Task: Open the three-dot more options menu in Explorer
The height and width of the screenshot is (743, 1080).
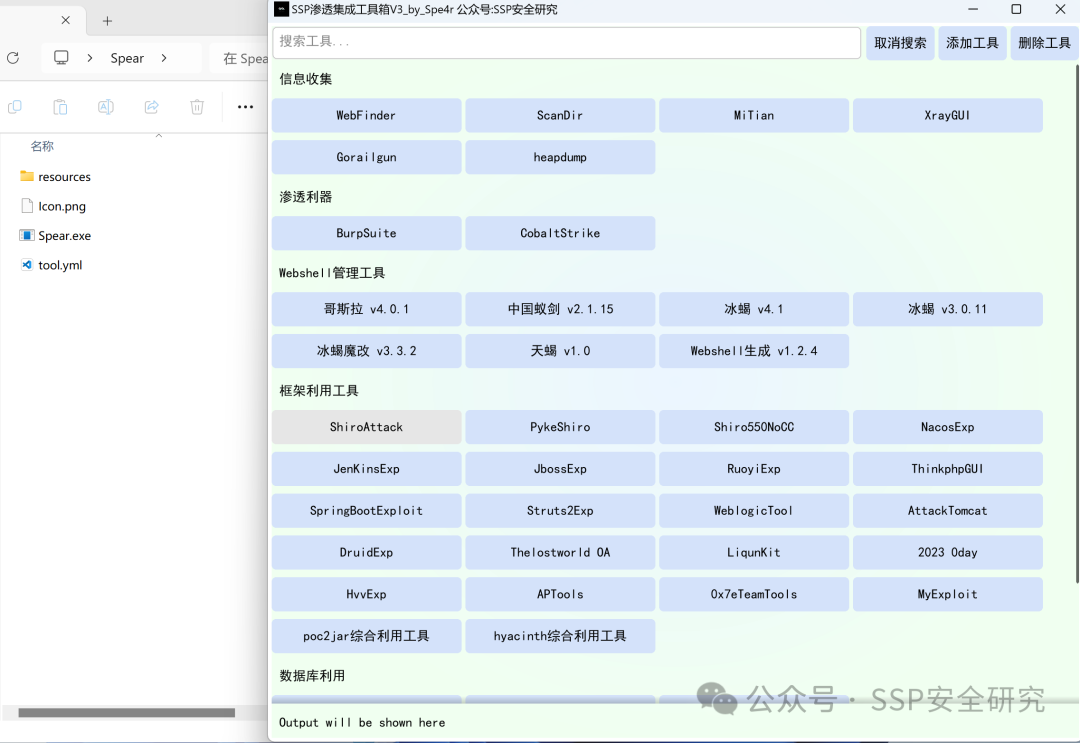Action: pos(245,107)
